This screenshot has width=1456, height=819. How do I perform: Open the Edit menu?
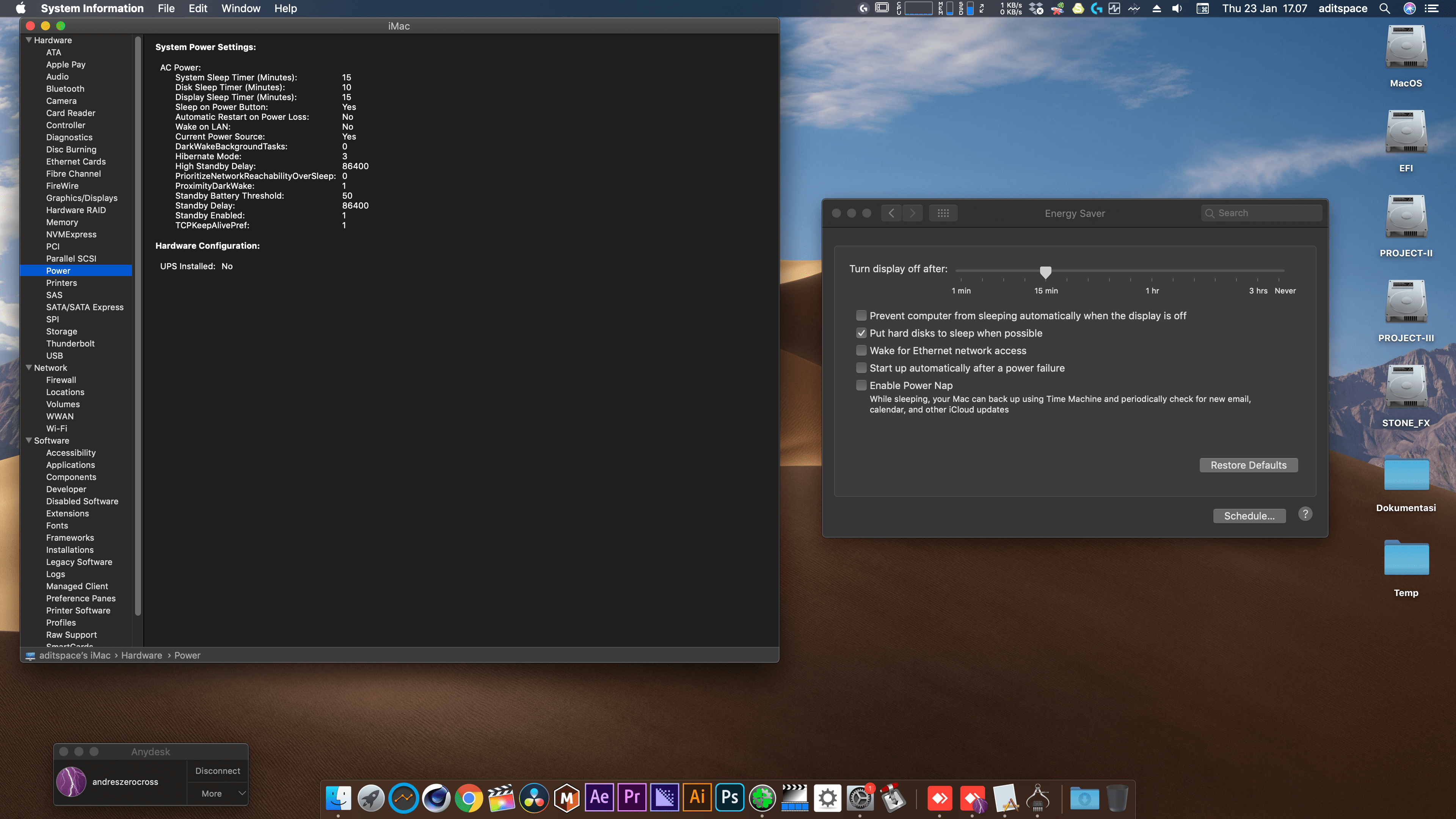coord(198,8)
